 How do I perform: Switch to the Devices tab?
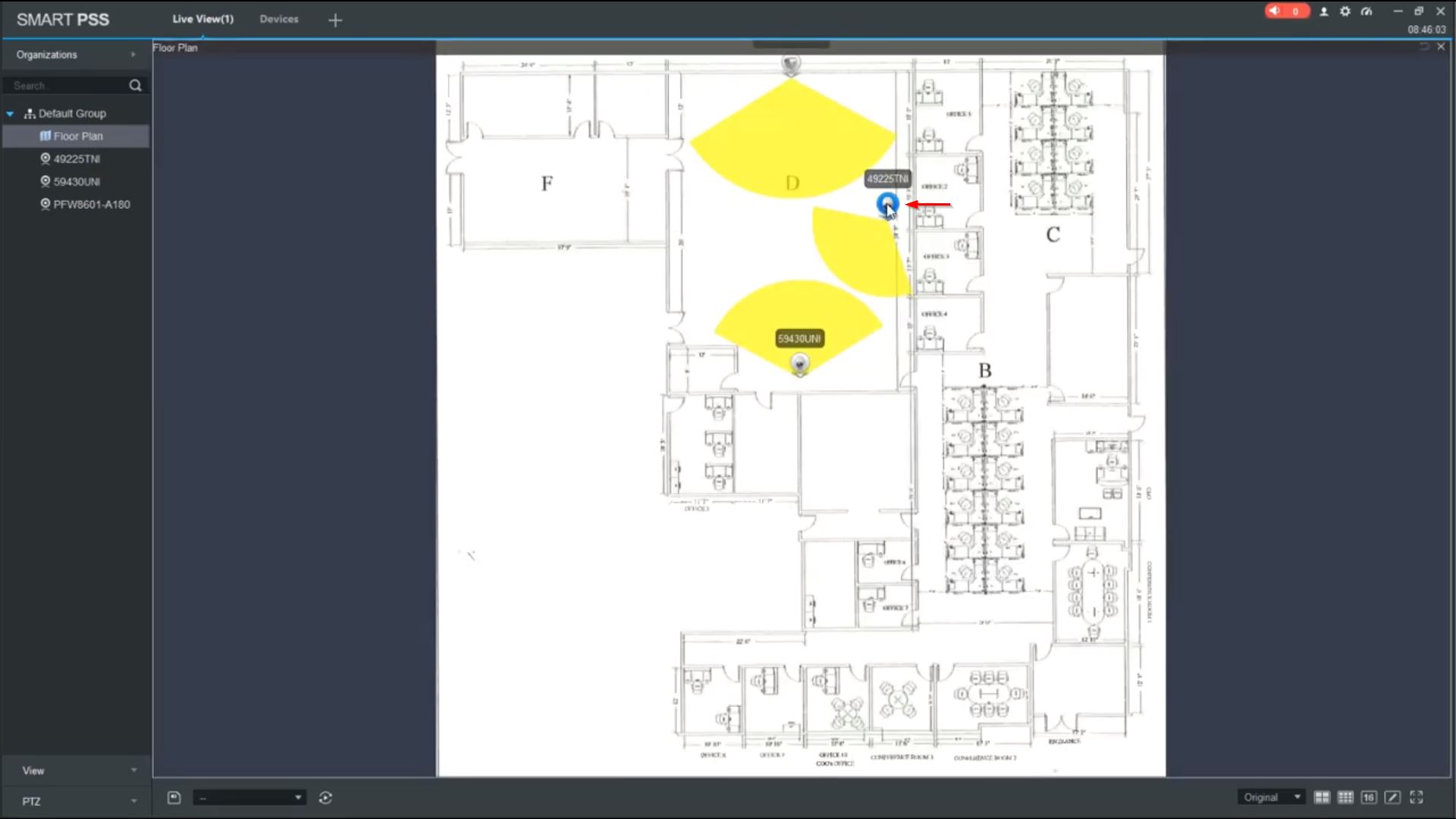(x=278, y=19)
